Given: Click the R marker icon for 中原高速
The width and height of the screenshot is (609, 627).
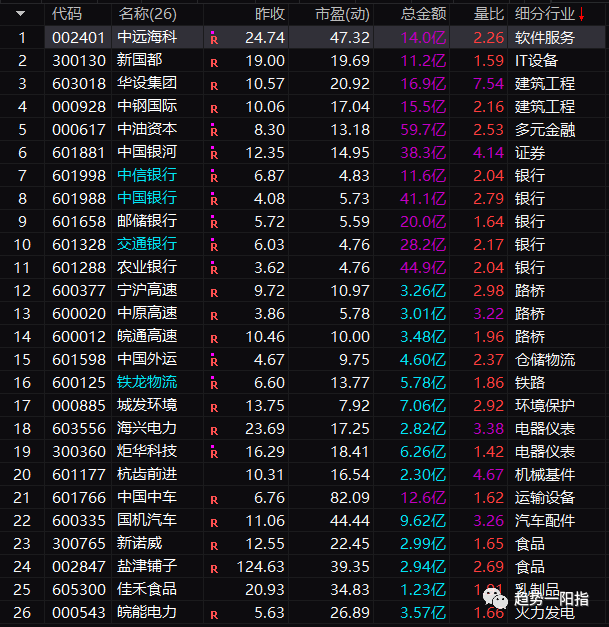Looking at the screenshot, I should pos(214,316).
